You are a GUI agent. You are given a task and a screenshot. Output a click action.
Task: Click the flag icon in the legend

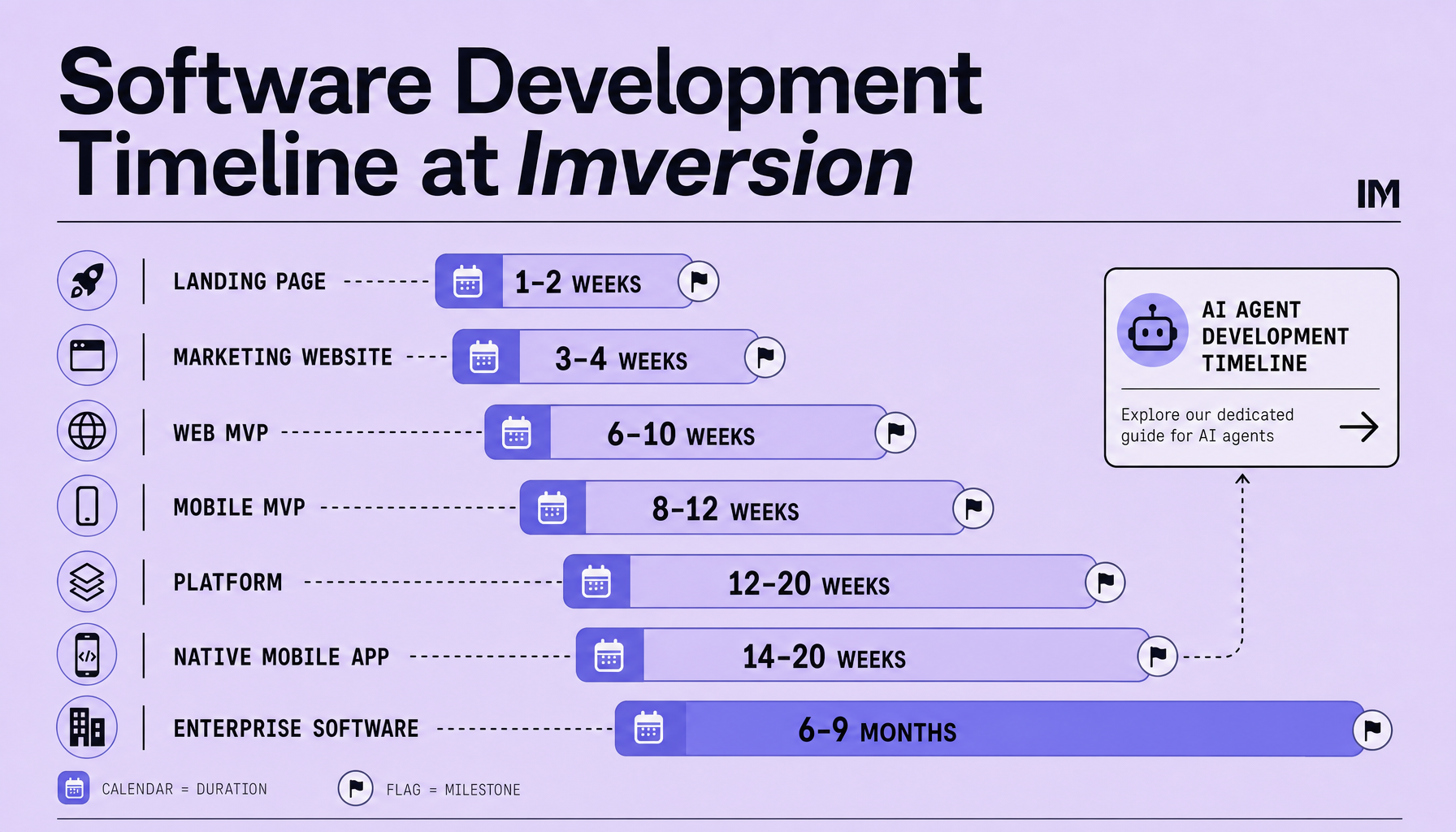point(355,788)
